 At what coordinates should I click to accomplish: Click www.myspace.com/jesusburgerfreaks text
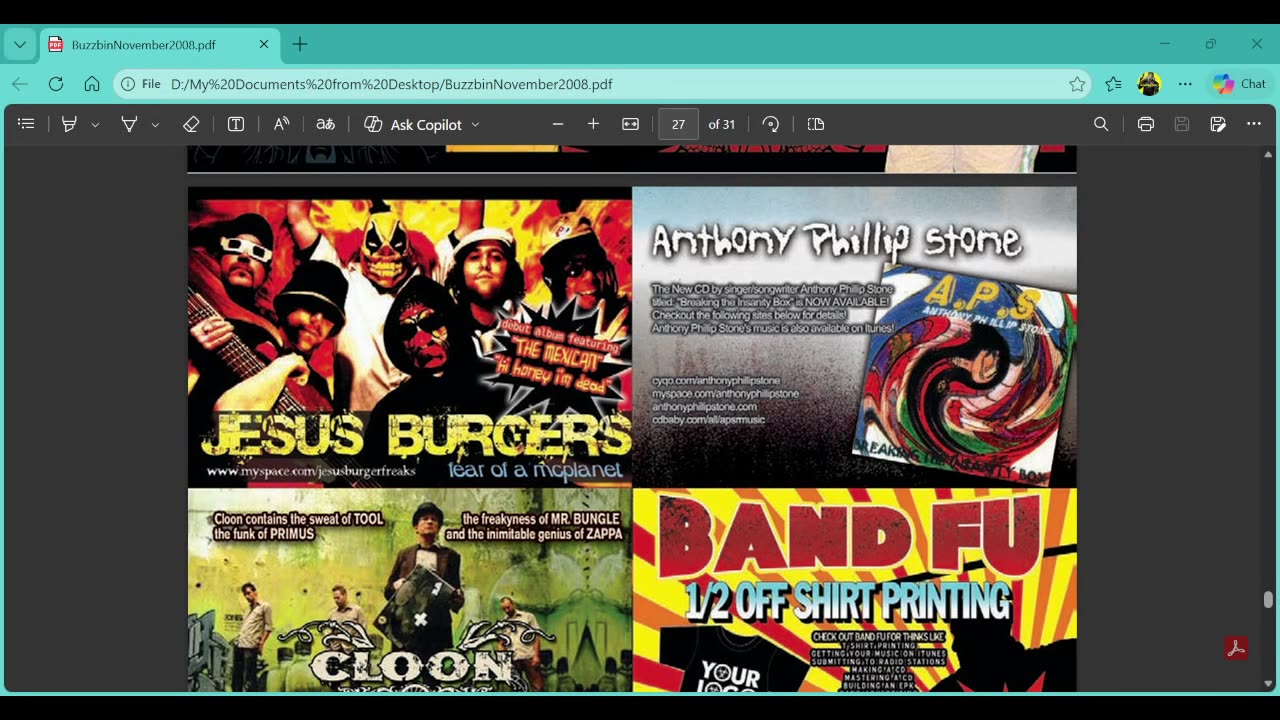coord(311,470)
